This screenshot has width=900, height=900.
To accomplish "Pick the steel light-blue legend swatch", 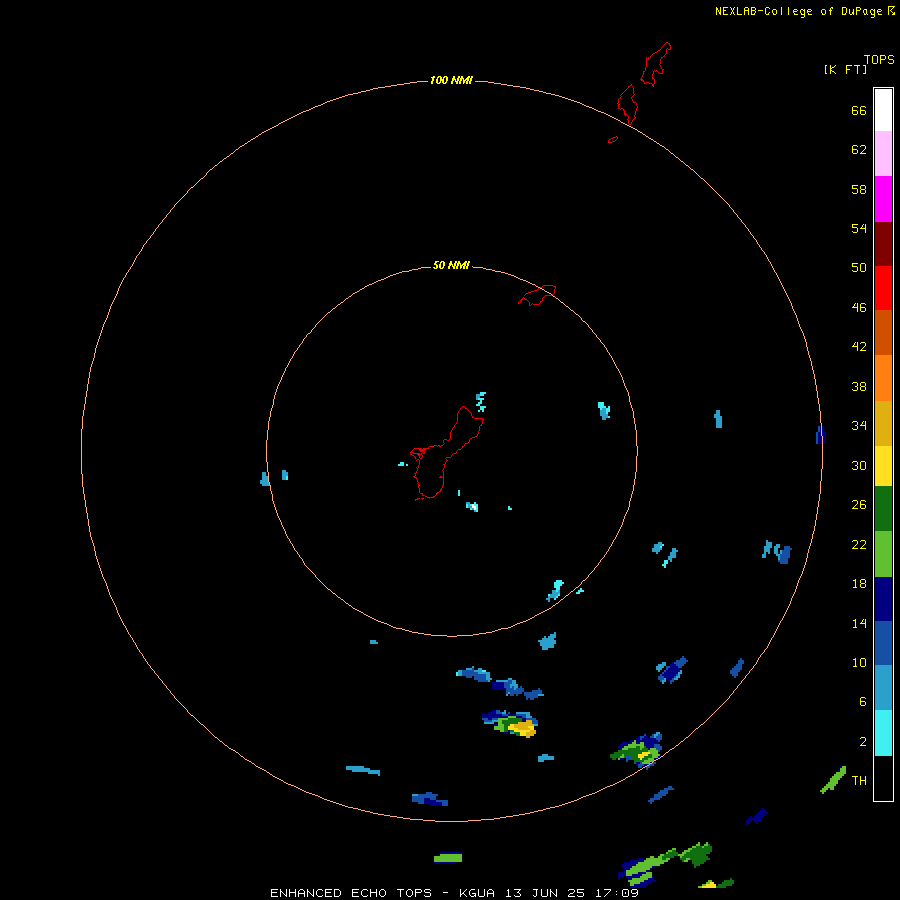I will (883, 687).
